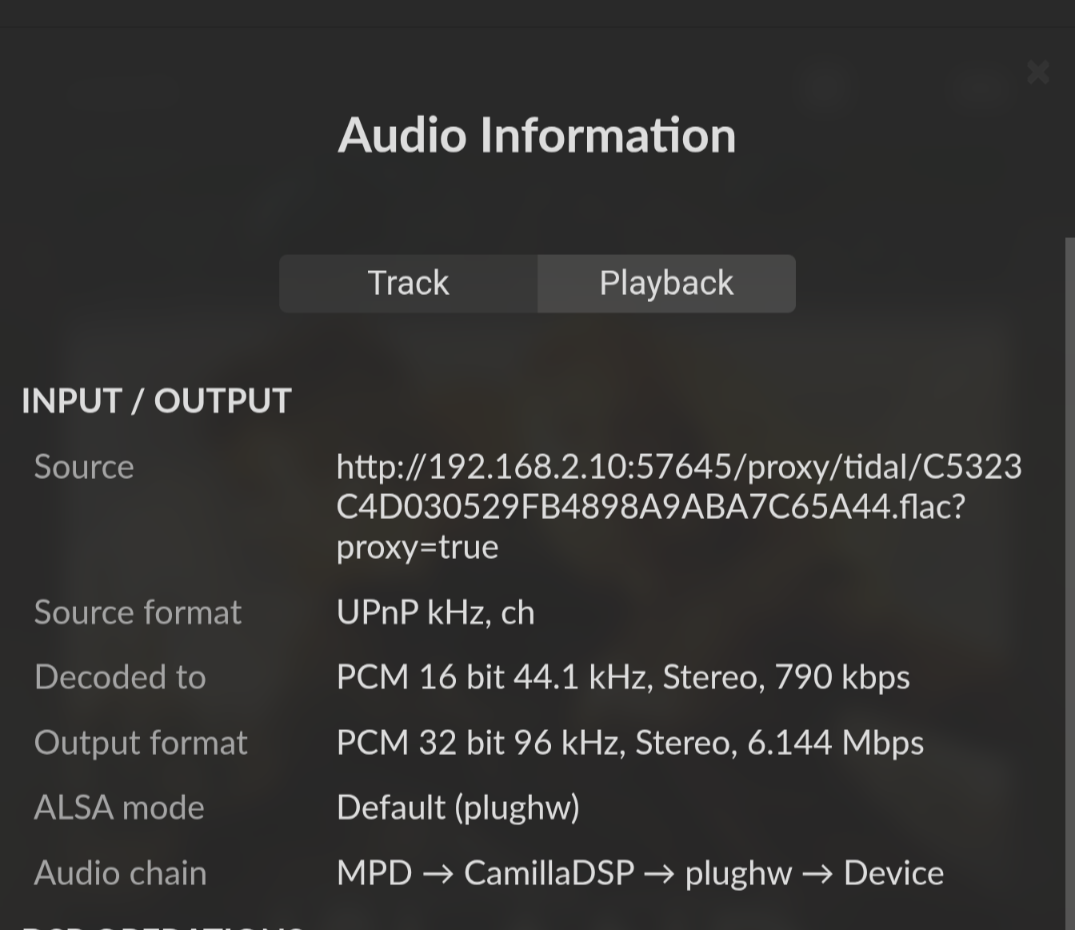The image size is (1075, 930).
Task: Click the Output format label
Action: pos(141,743)
